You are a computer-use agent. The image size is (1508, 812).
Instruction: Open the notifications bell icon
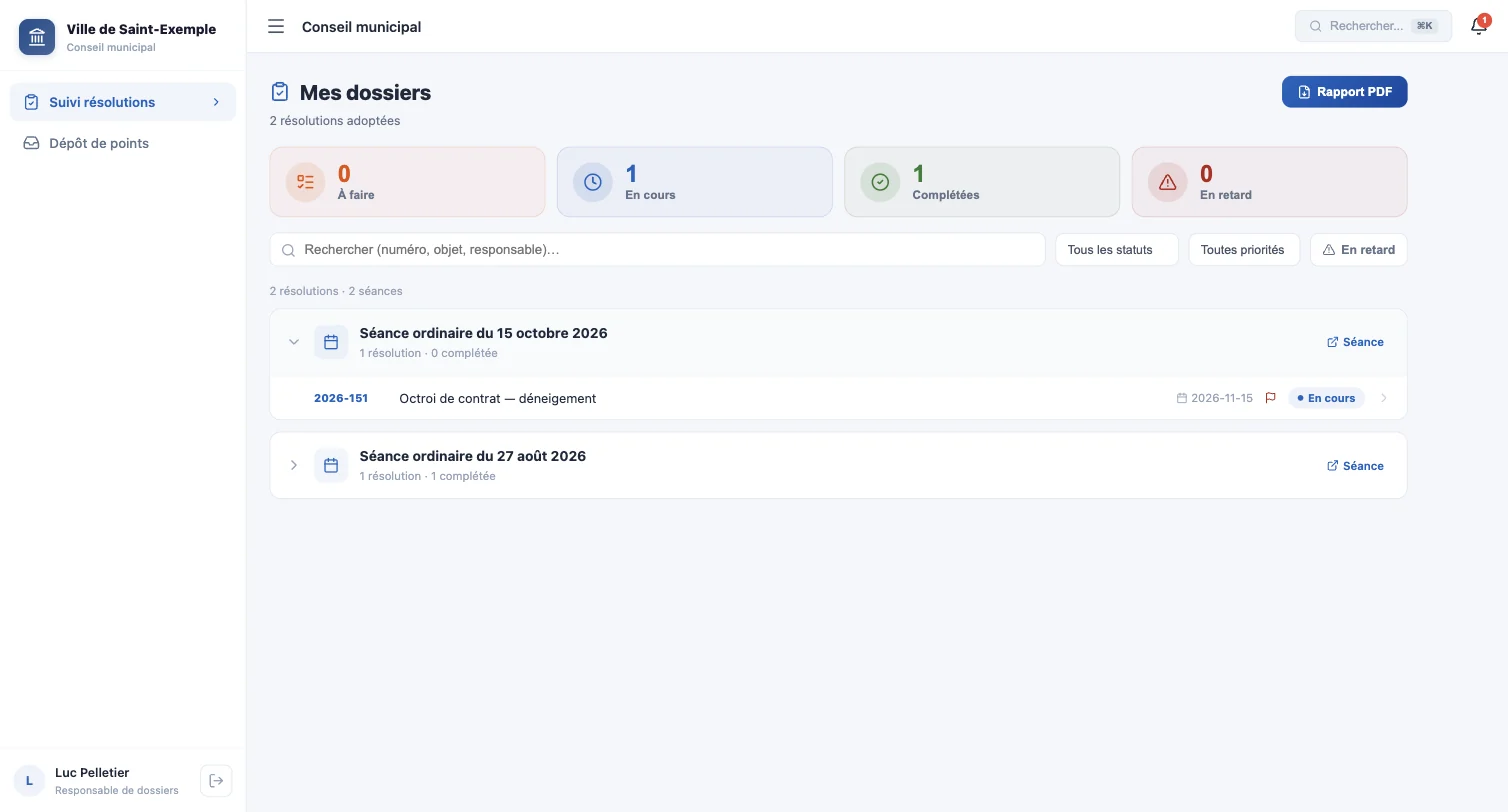[x=1479, y=27]
